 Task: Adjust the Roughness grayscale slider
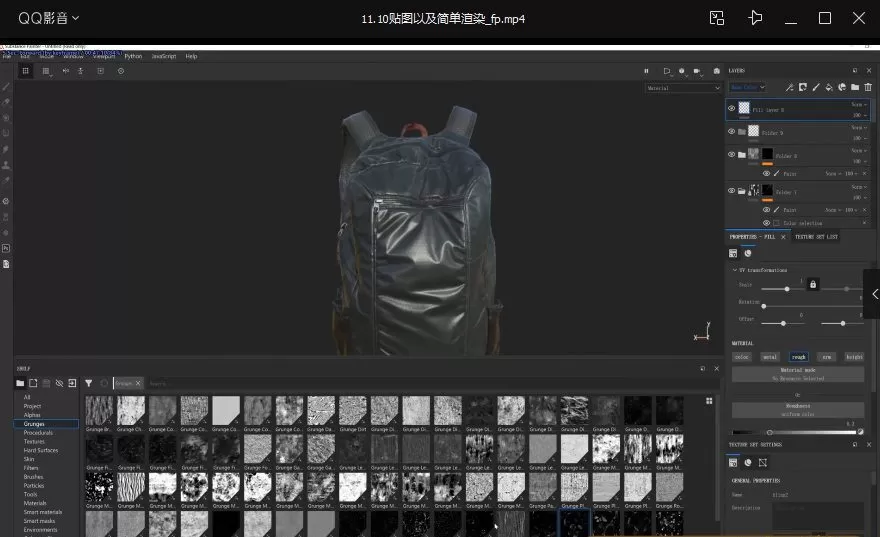click(798, 431)
